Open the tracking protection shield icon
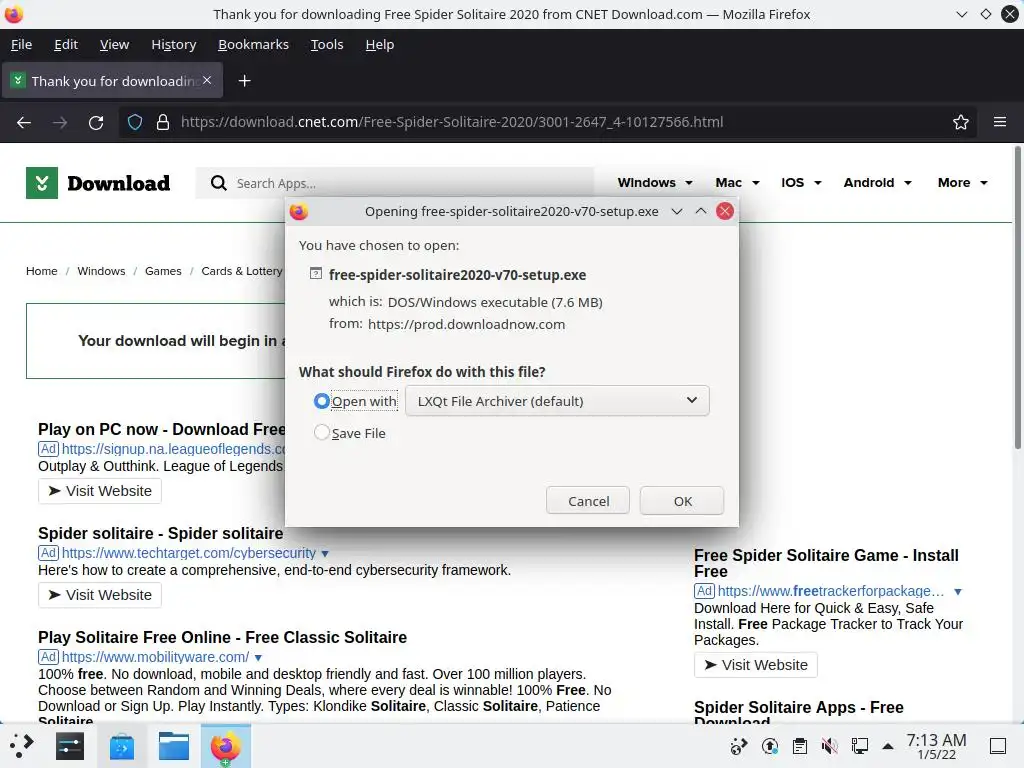 135,122
